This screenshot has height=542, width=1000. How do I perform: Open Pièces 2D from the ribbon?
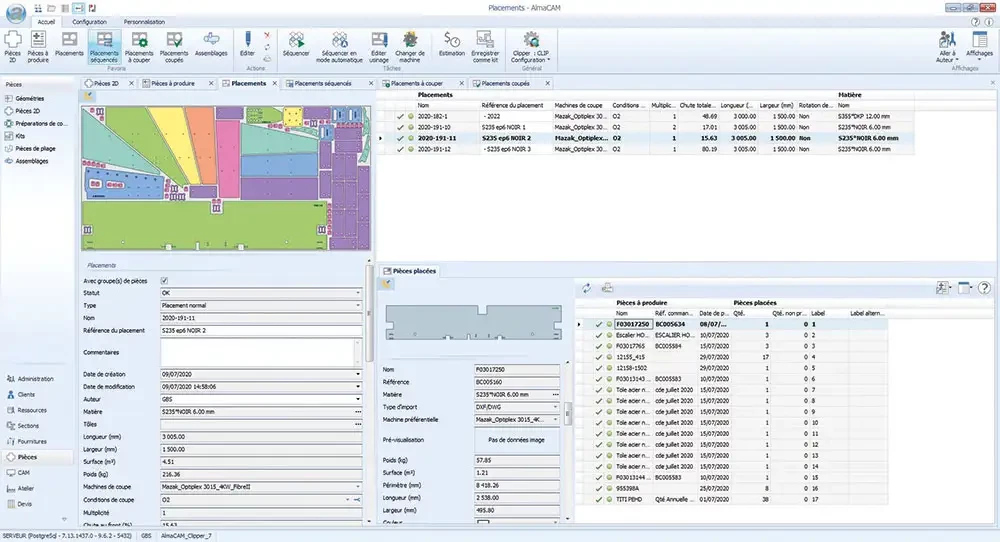(12, 44)
